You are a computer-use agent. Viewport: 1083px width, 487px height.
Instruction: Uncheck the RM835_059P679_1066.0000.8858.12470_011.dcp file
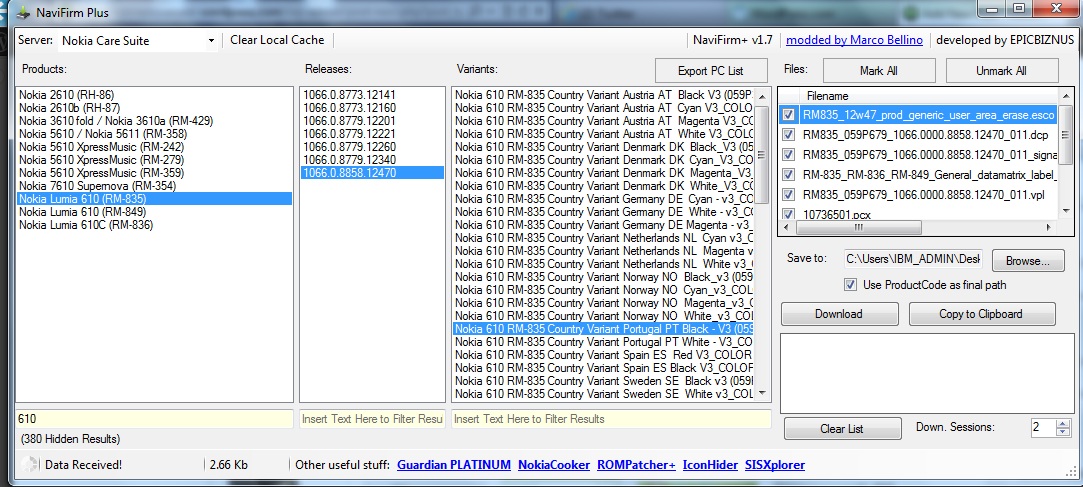coord(789,135)
